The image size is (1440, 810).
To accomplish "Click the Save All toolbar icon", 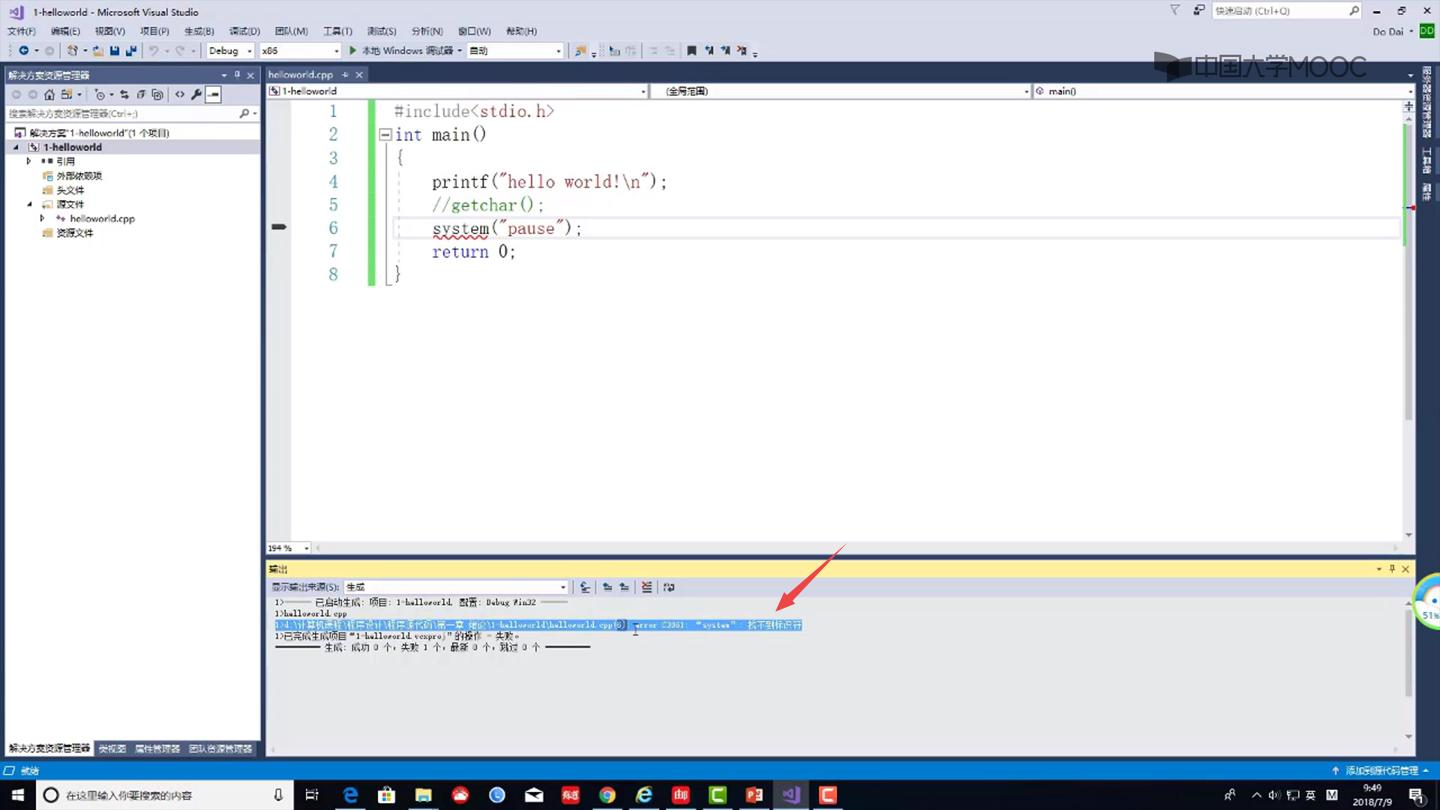I will pos(130,51).
